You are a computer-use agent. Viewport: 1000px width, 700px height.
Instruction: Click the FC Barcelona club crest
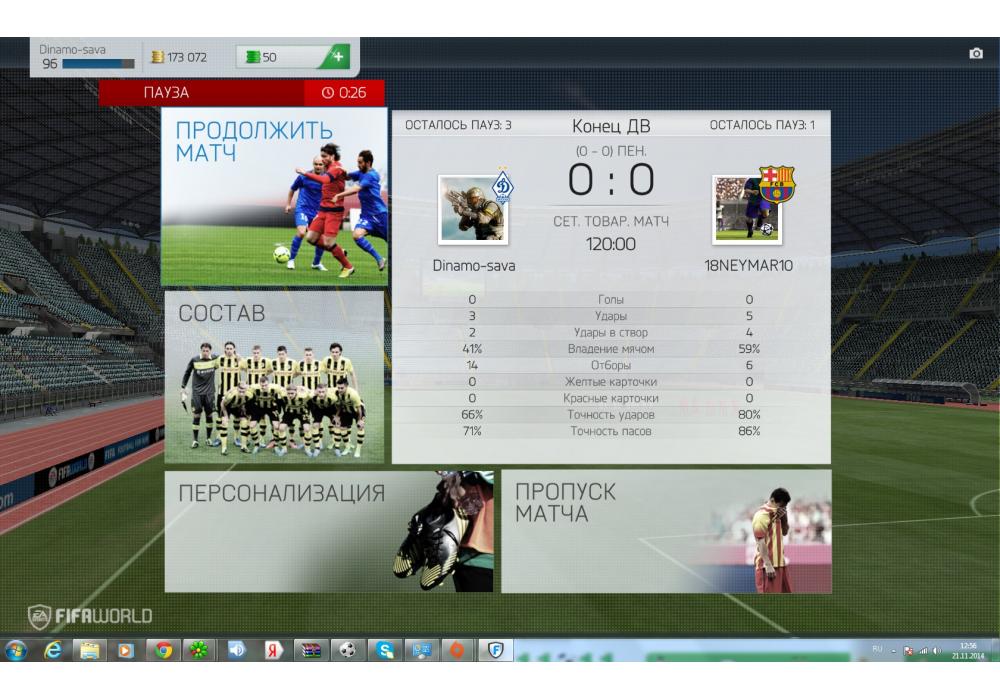tap(776, 185)
